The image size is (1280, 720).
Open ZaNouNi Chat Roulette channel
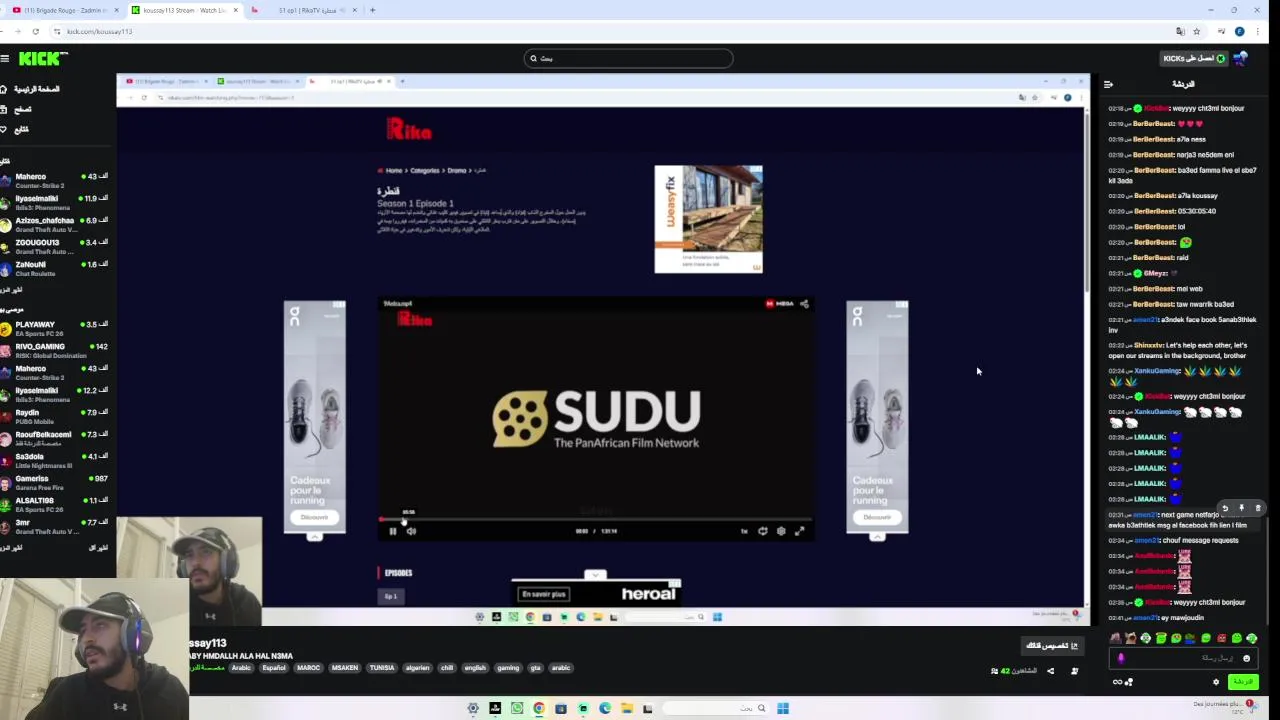pos(55,268)
